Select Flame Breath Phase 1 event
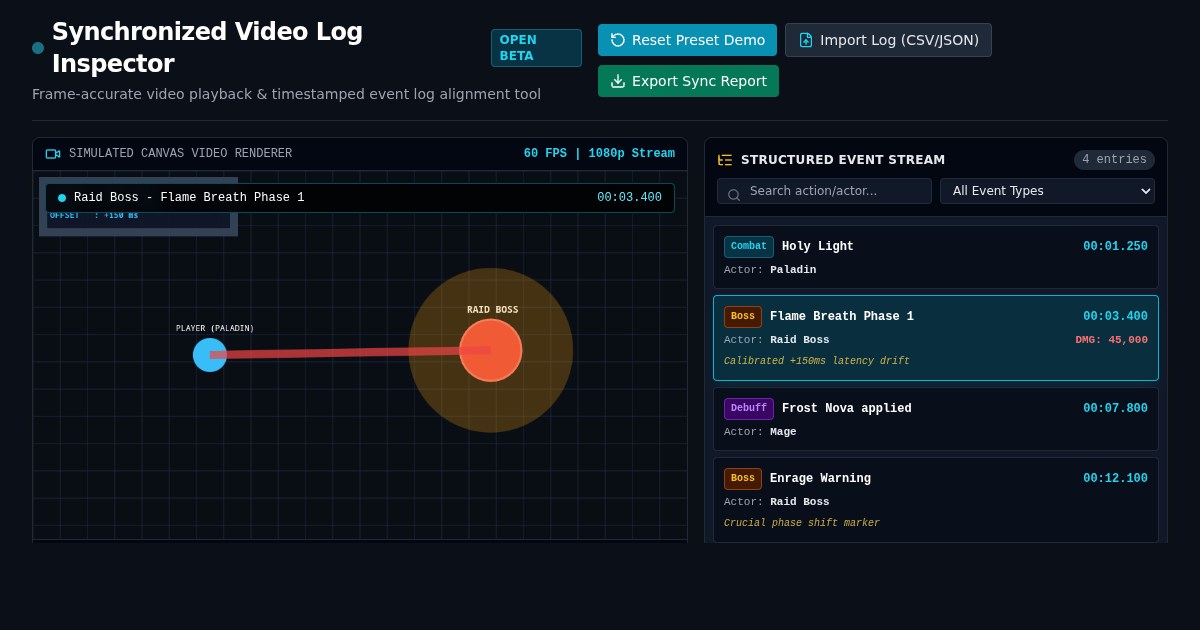The image size is (1200, 630). pos(935,338)
